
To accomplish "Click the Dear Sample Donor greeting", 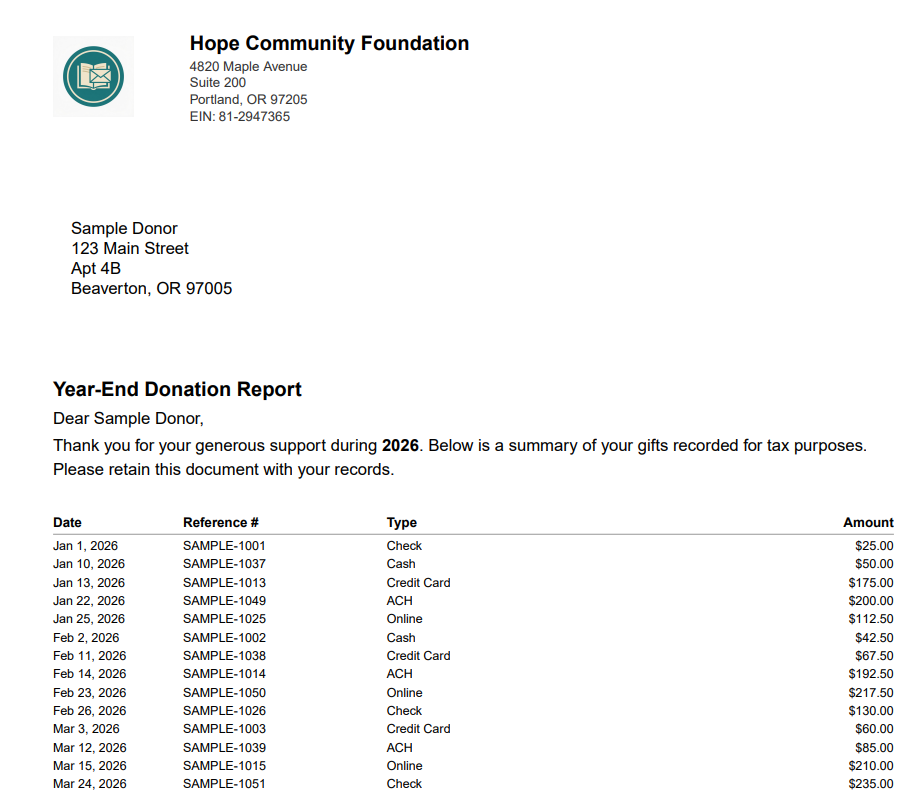I will click(x=128, y=418).
